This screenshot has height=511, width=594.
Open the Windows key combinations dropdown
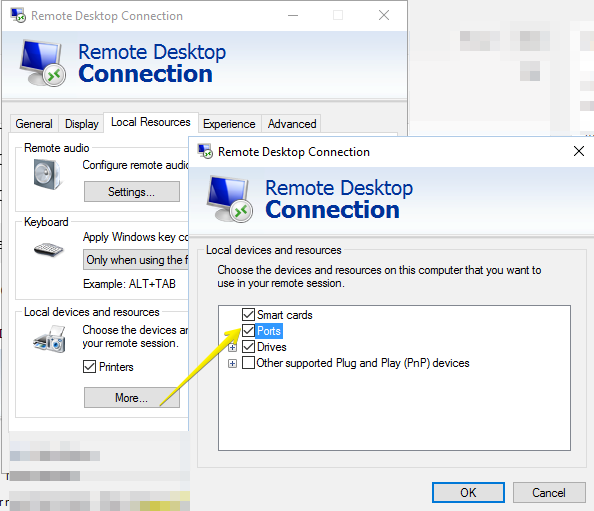click(x=136, y=259)
